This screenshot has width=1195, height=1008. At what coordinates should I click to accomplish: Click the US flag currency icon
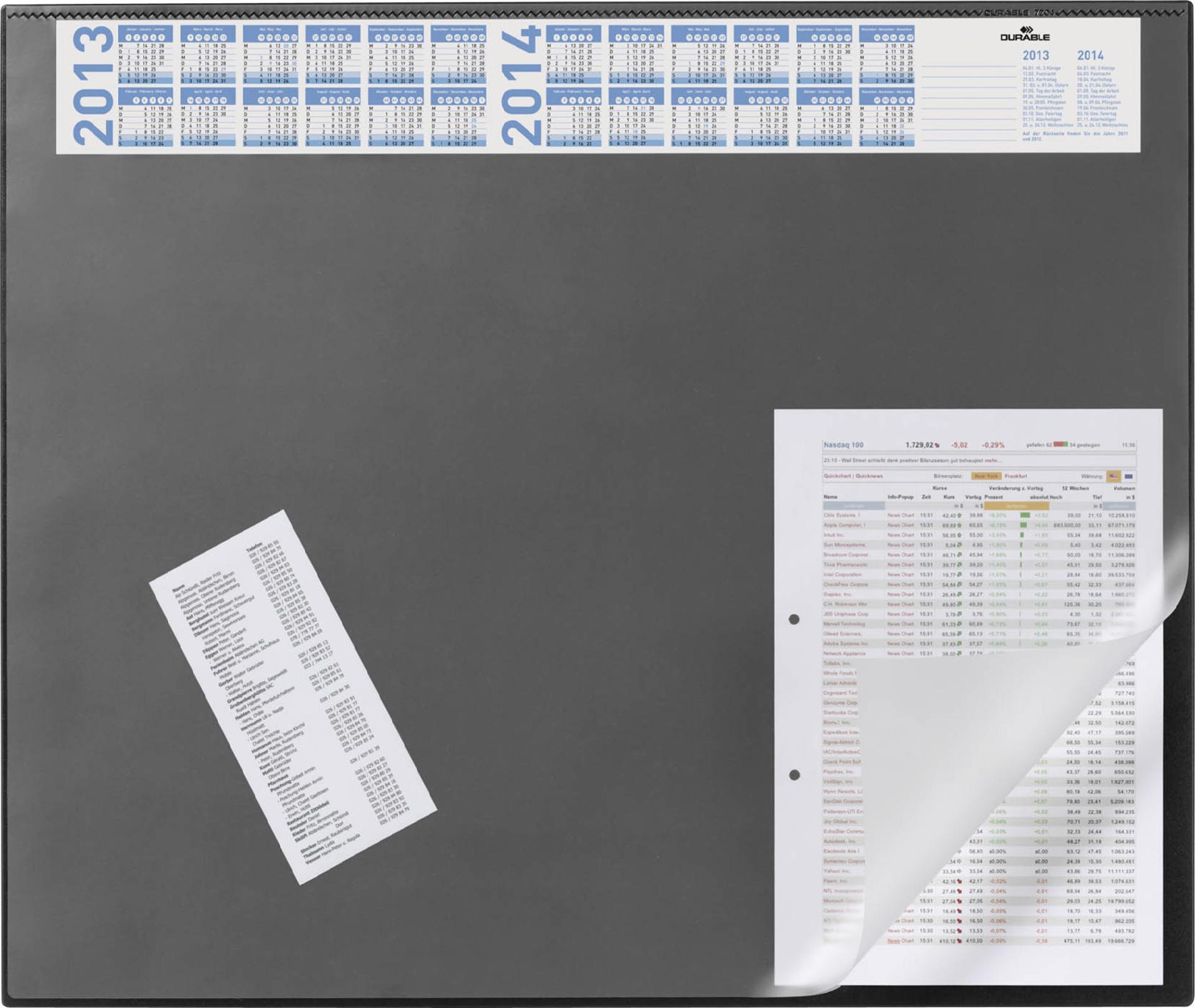click(1113, 477)
